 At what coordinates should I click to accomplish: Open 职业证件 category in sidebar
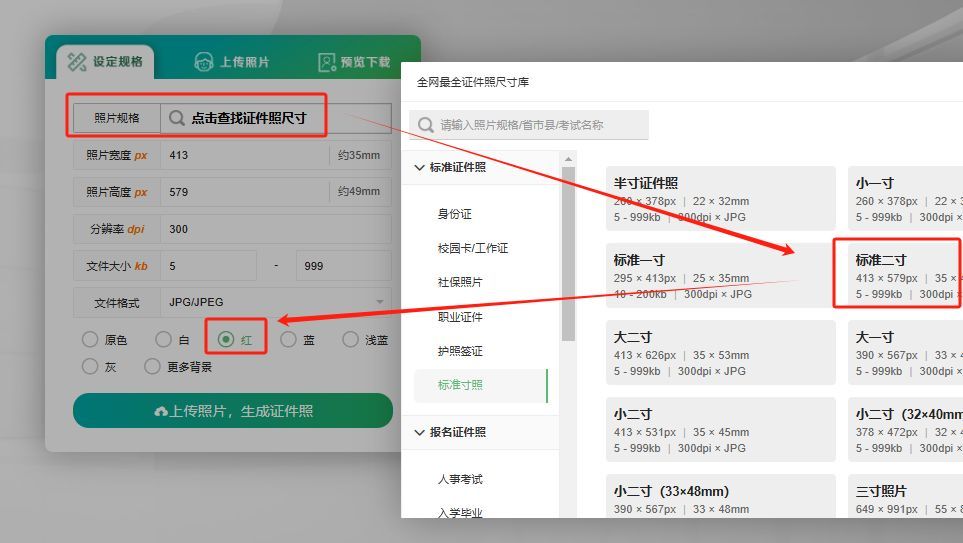tap(460, 317)
